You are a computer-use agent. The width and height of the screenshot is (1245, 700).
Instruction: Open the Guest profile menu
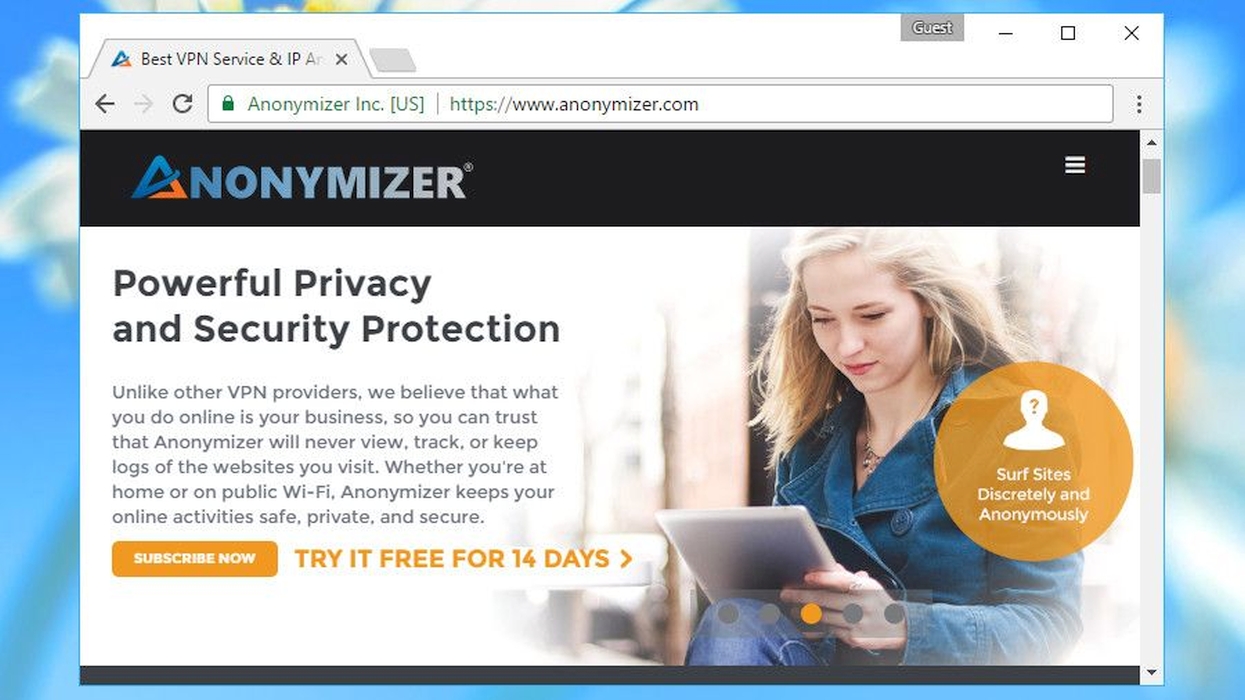tap(932, 28)
